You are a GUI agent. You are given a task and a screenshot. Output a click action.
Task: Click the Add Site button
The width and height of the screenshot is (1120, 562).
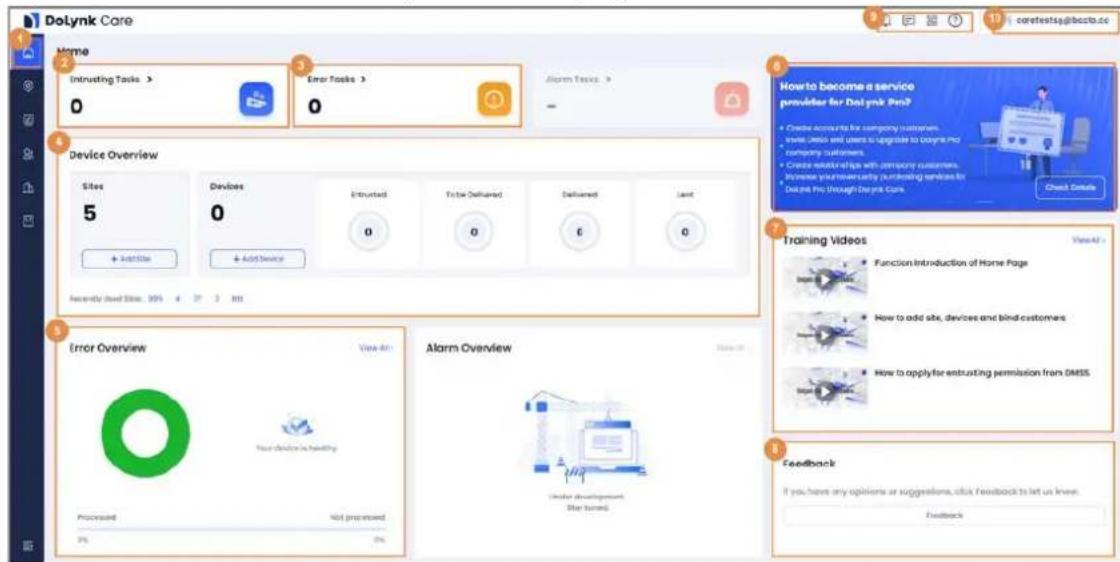[129, 259]
